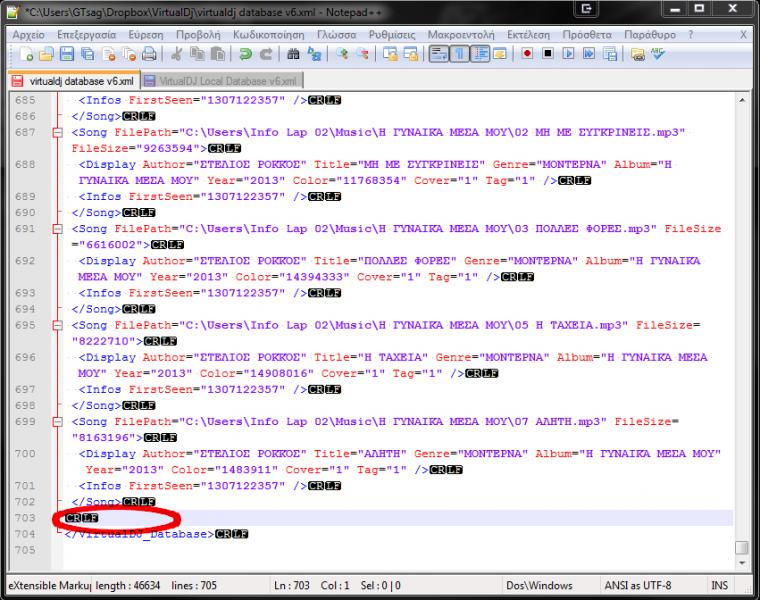Screen dimensions: 760x600
Task: Click the Zoom Out toolbar icon
Action: coord(363,54)
